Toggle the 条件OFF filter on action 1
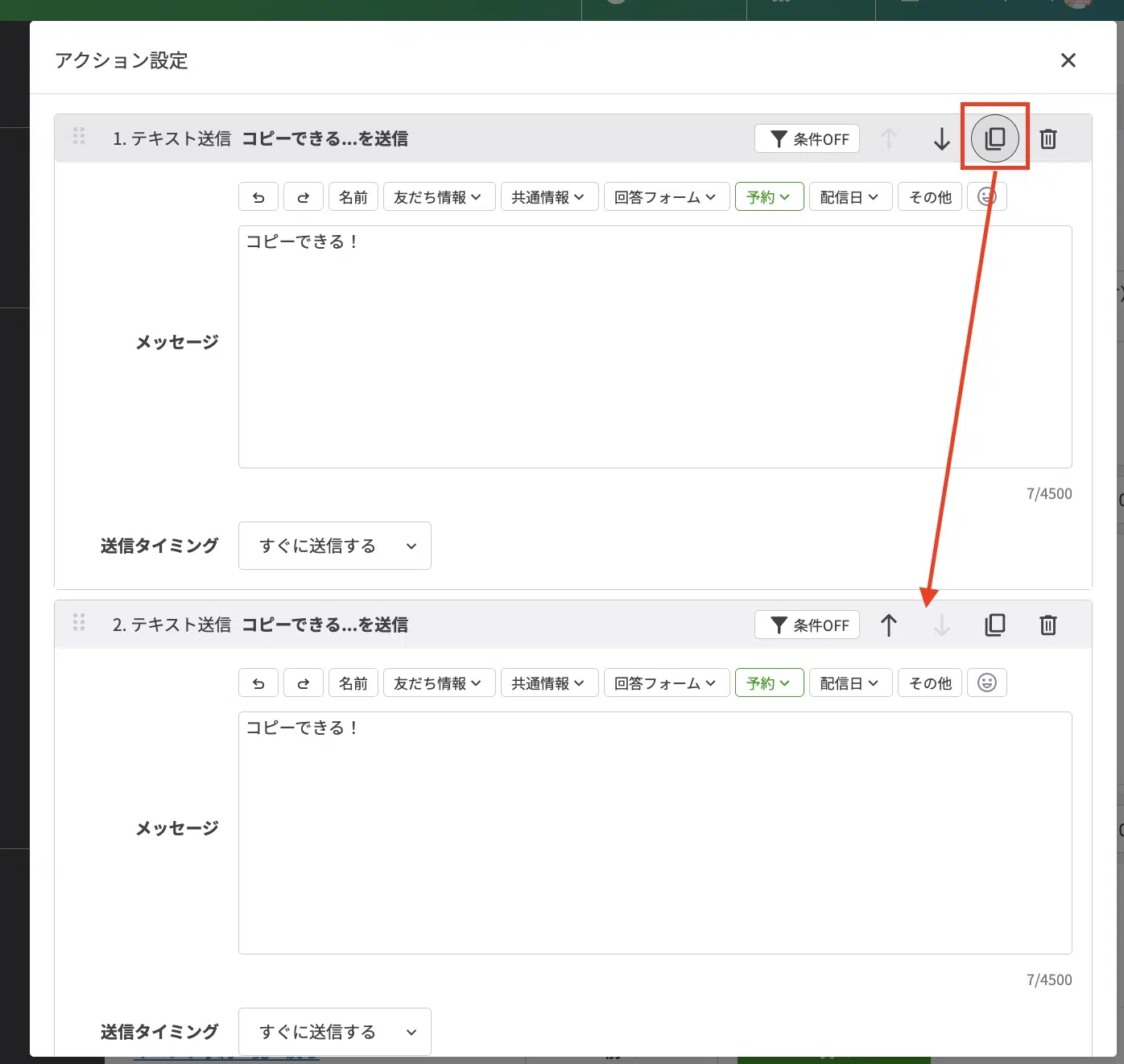 click(808, 139)
